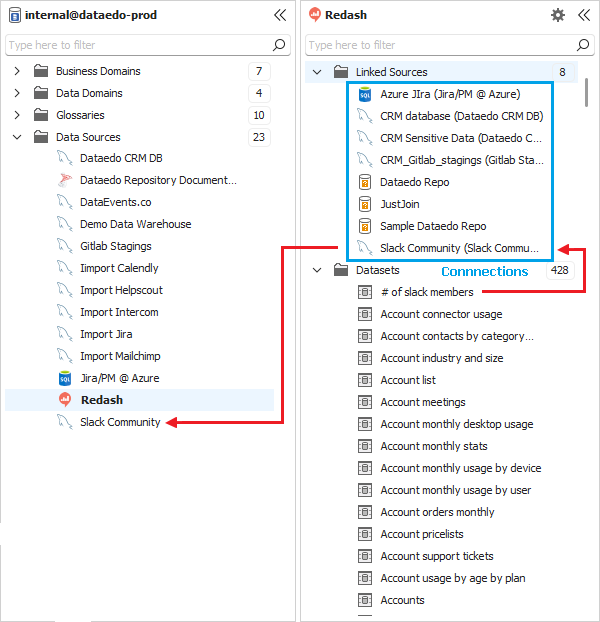The image size is (600, 622).
Task: Collapse the Linked Sources node
Action: click(317, 72)
